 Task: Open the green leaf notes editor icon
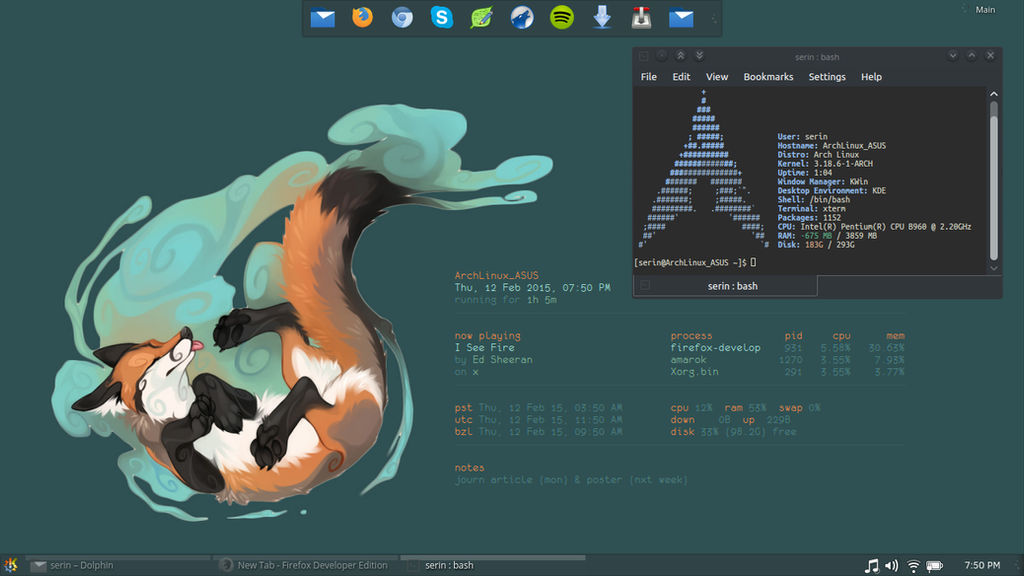click(x=482, y=18)
